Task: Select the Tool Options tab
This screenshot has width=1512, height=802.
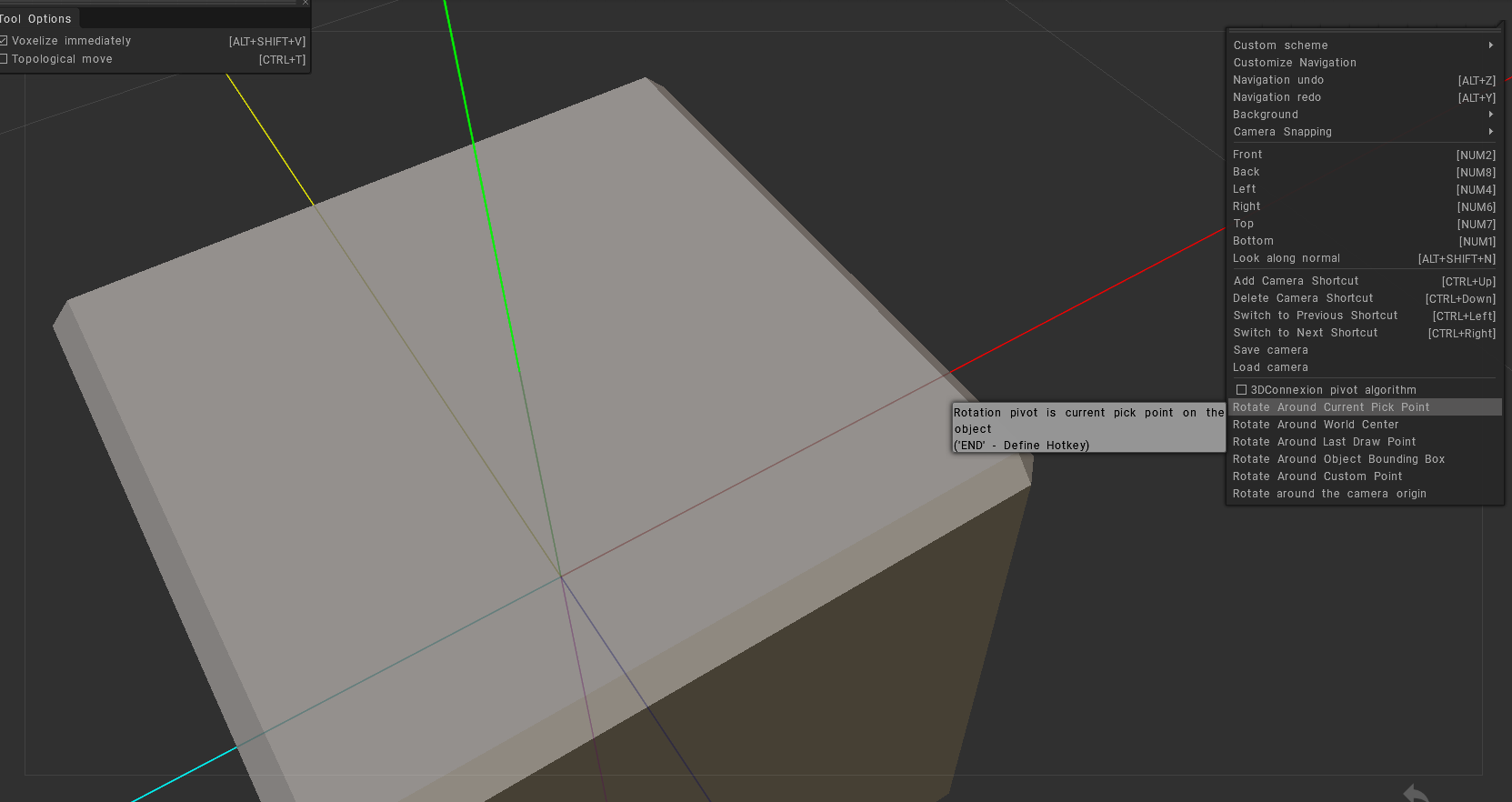Action: pyautogui.click(x=37, y=19)
